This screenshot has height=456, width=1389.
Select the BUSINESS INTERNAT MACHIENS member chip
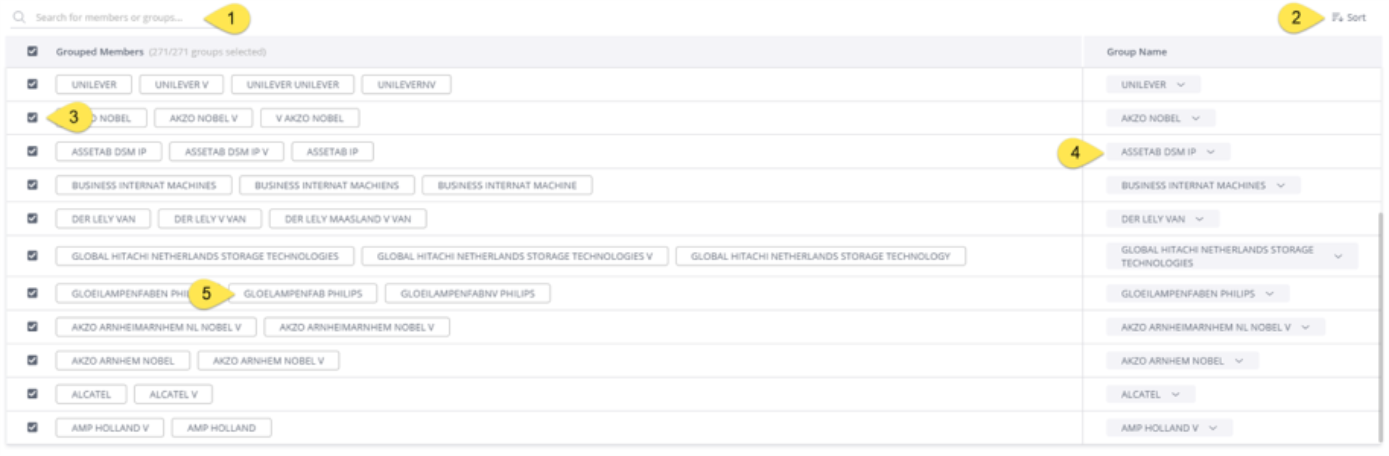point(327,185)
